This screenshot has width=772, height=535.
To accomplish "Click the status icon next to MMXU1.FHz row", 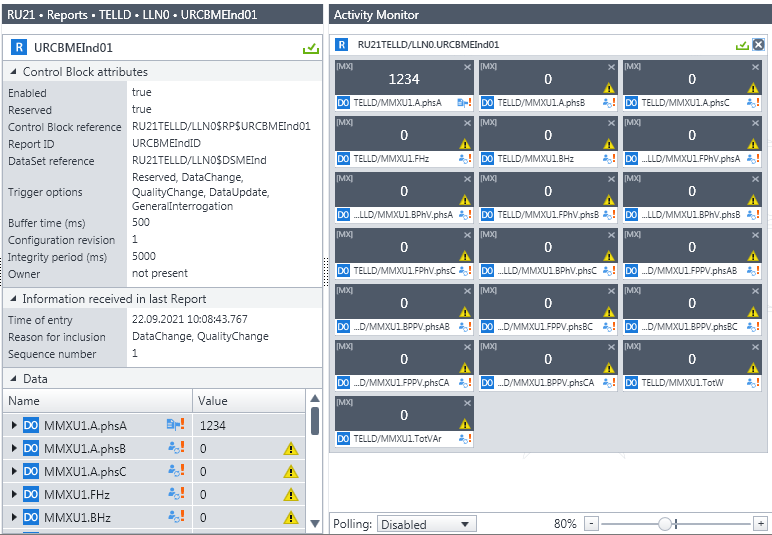I will point(176,494).
